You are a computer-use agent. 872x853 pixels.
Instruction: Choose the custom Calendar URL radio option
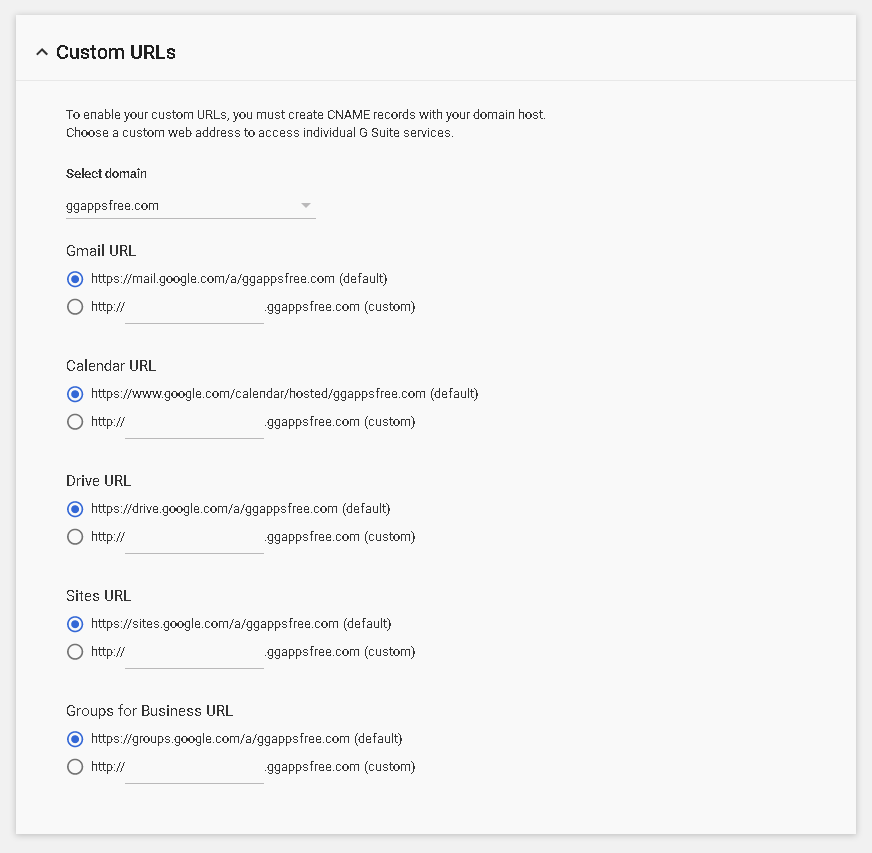75,422
